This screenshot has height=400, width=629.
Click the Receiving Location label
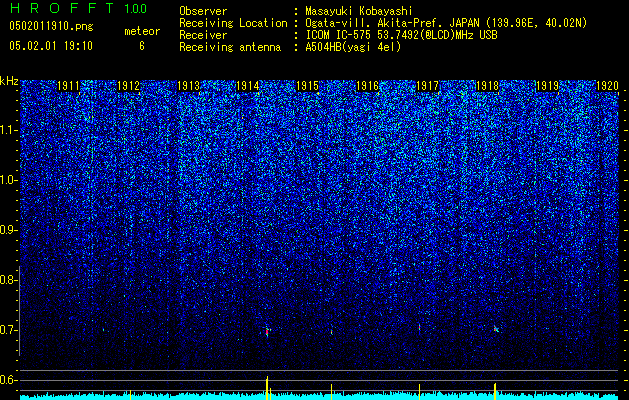[233, 23]
